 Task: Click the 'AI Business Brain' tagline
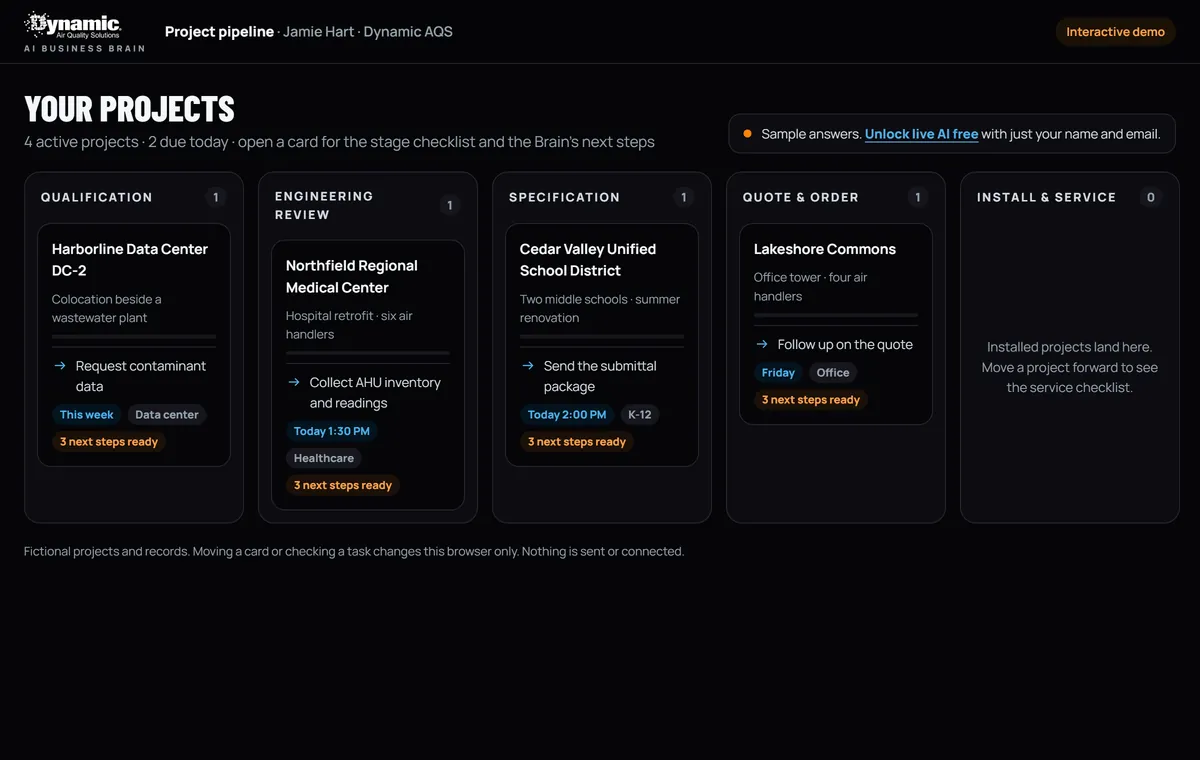coord(84,48)
